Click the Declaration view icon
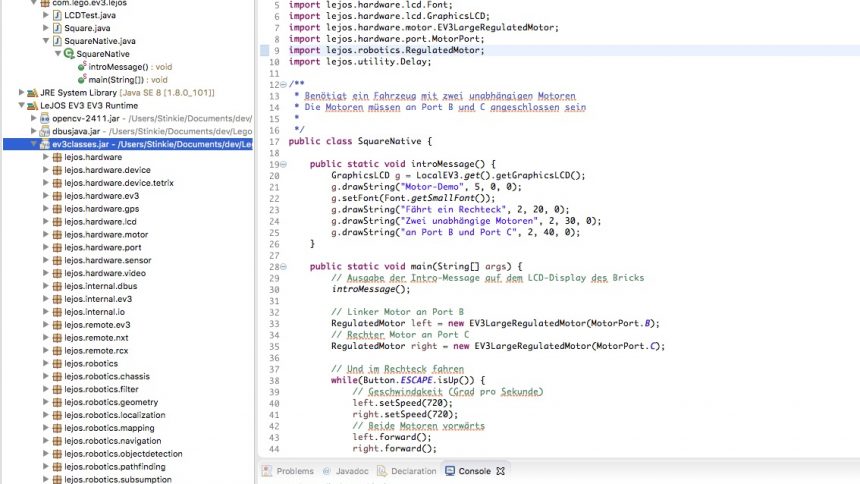Viewport: 860px width, 484px height. click(x=382, y=471)
